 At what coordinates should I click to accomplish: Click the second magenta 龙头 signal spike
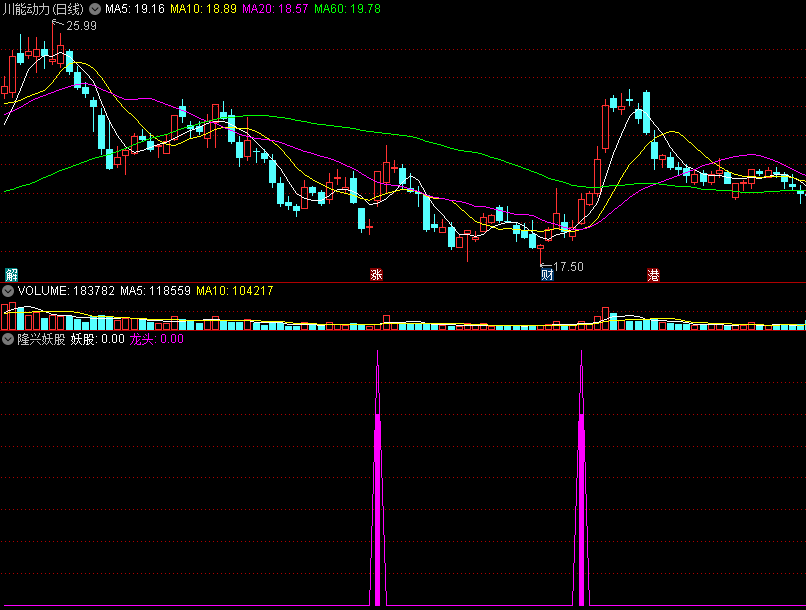point(581,478)
